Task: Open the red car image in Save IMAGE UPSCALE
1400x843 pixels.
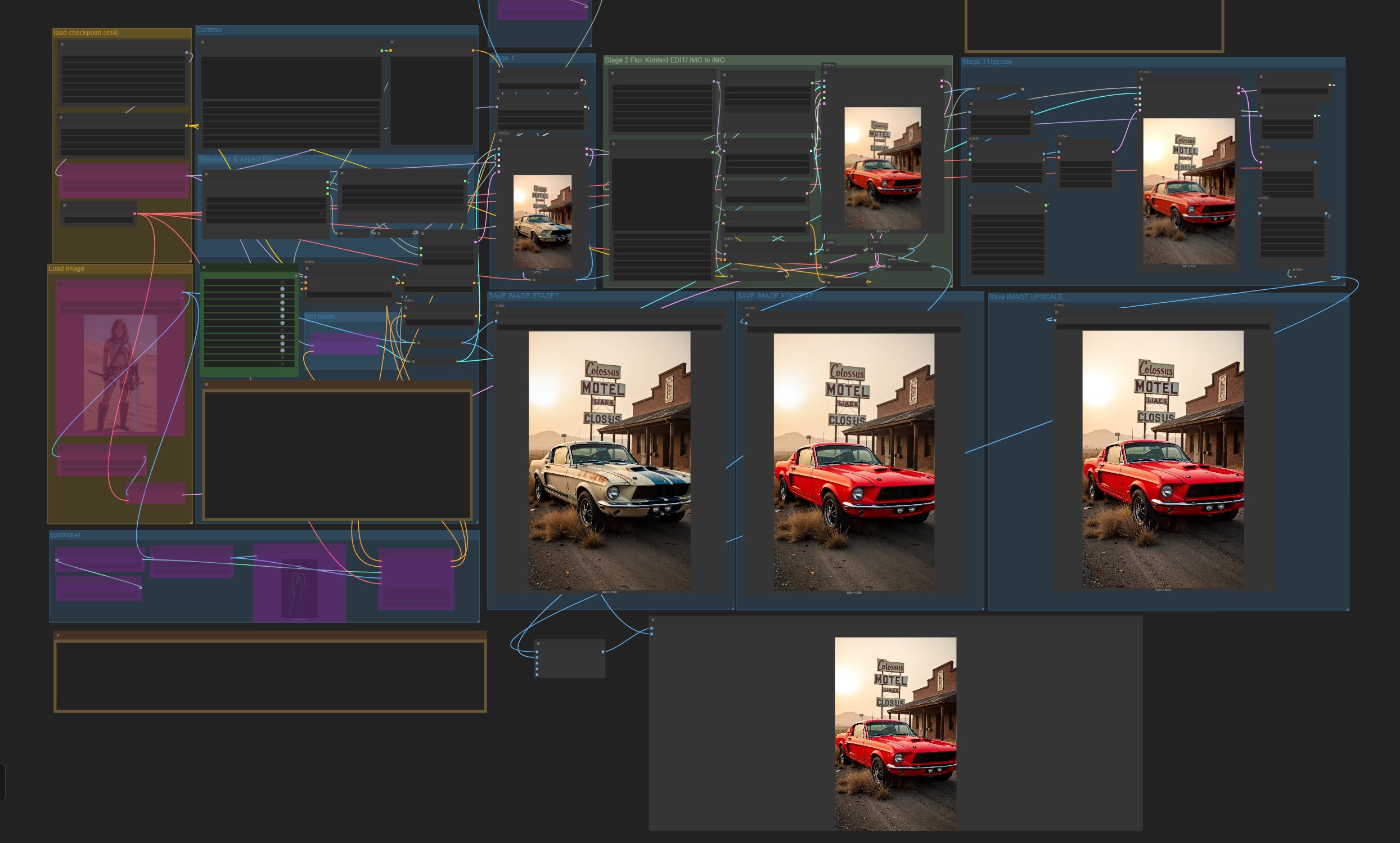Action: point(1163,460)
